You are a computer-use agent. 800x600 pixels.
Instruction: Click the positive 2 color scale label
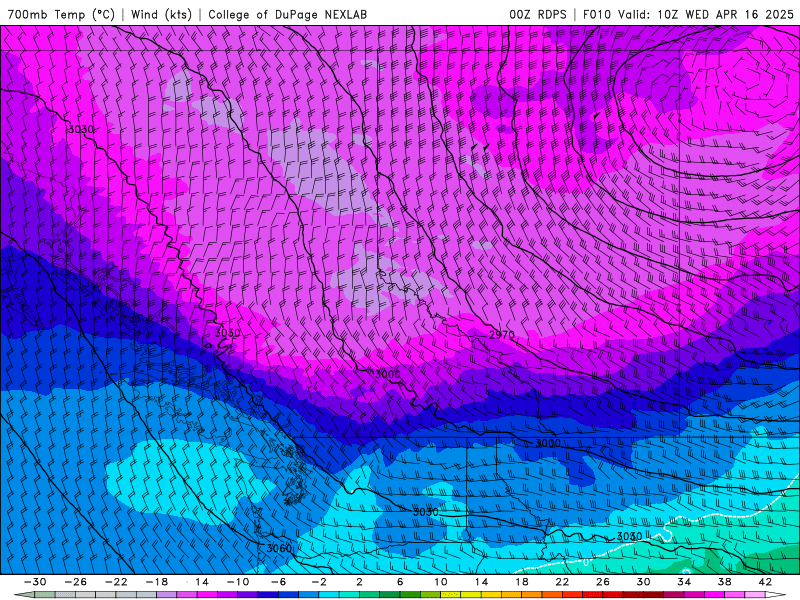360,582
